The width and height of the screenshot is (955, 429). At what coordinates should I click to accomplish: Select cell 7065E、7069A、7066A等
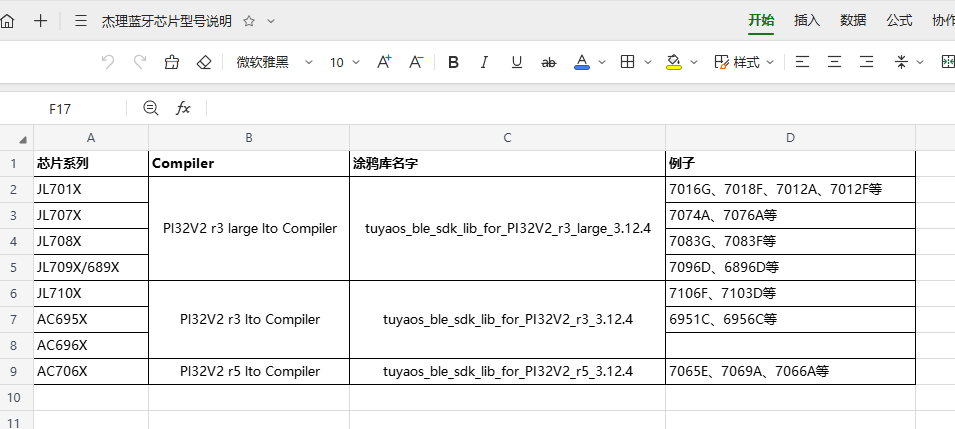(790, 371)
